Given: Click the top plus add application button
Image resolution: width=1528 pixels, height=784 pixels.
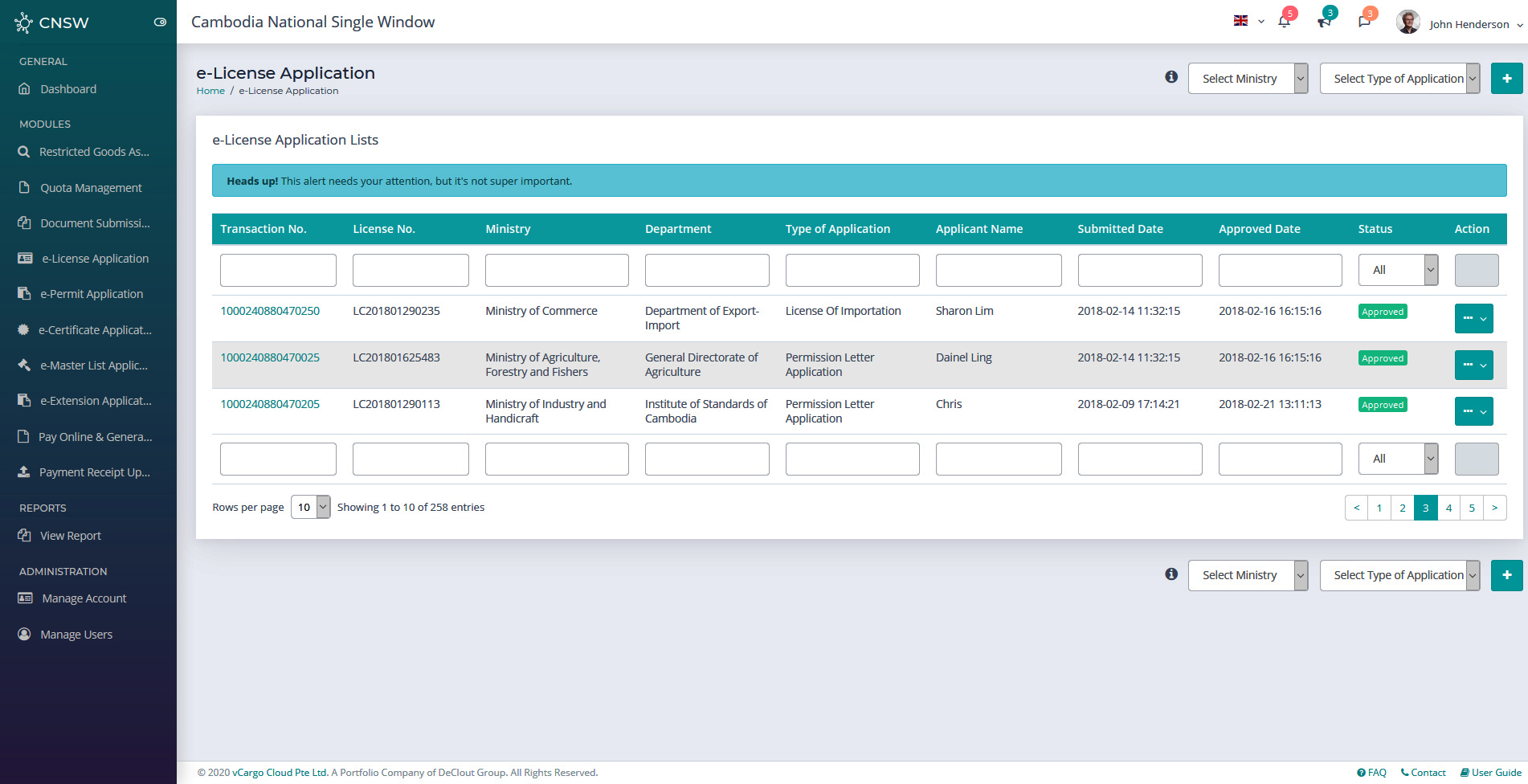Looking at the screenshot, I should [x=1506, y=79].
